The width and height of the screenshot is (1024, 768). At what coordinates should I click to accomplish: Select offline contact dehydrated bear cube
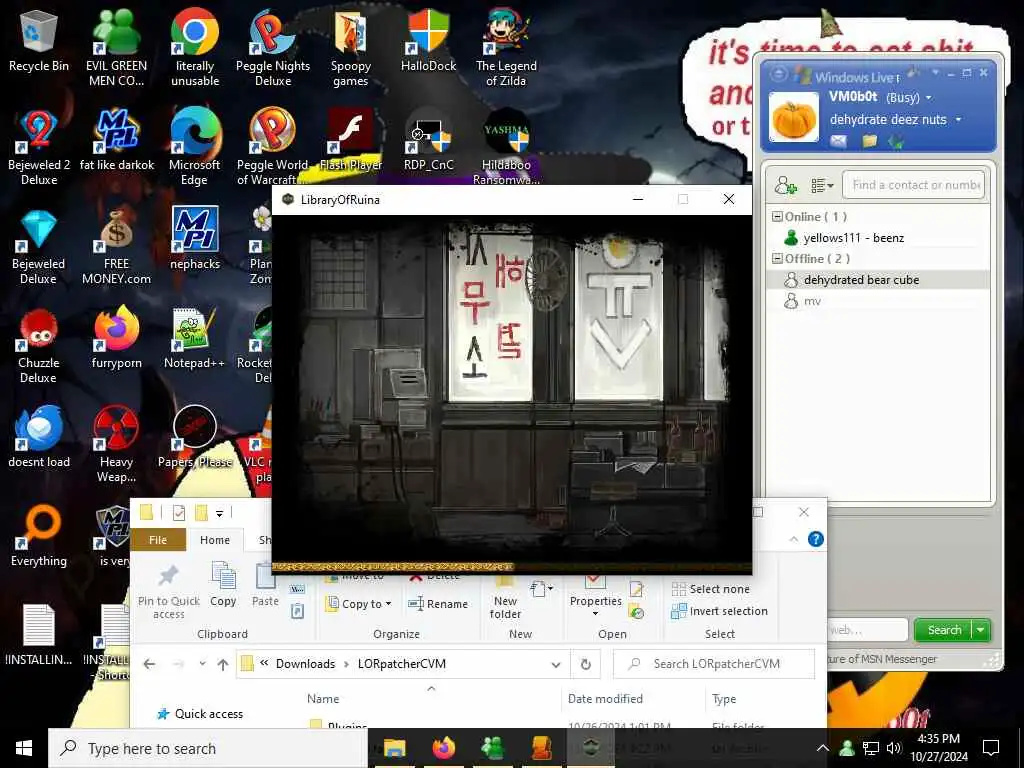[878, 280]
